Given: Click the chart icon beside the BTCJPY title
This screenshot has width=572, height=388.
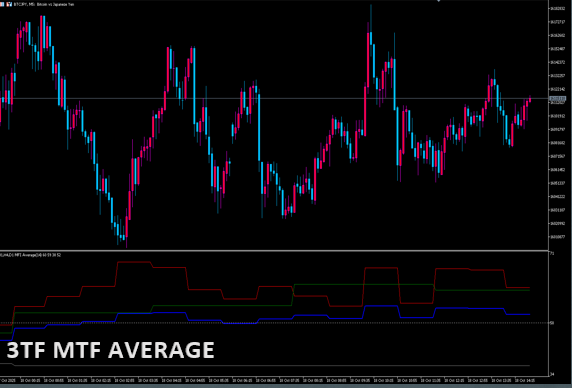Looking at the screenshot, I should click(x=9, y=4).
